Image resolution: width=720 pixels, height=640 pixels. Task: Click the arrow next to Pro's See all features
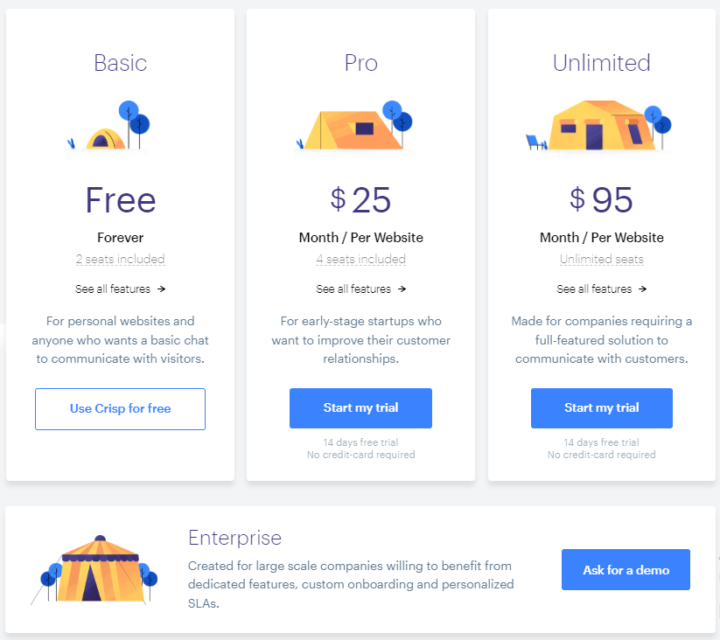(402, 289)
